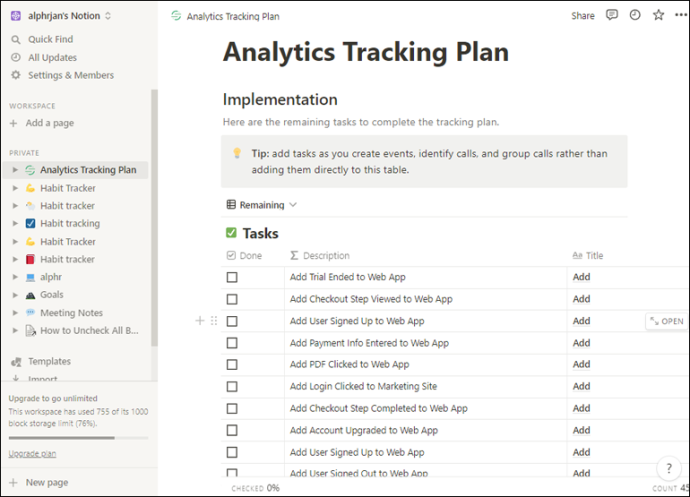Viewport: 690px width, 497px height.
Task: Open the comments speech bubble icon
Action: pyautogui.click(x=612, y=15)
